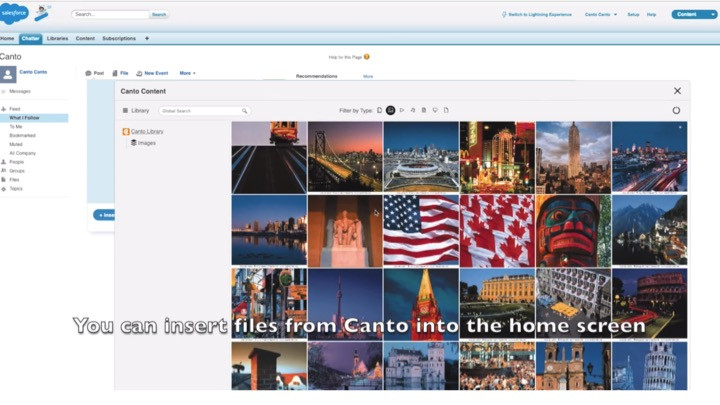Screen dimensions: 720x405
Task: Open the Subscriptions tab
Action: [119, 39]
